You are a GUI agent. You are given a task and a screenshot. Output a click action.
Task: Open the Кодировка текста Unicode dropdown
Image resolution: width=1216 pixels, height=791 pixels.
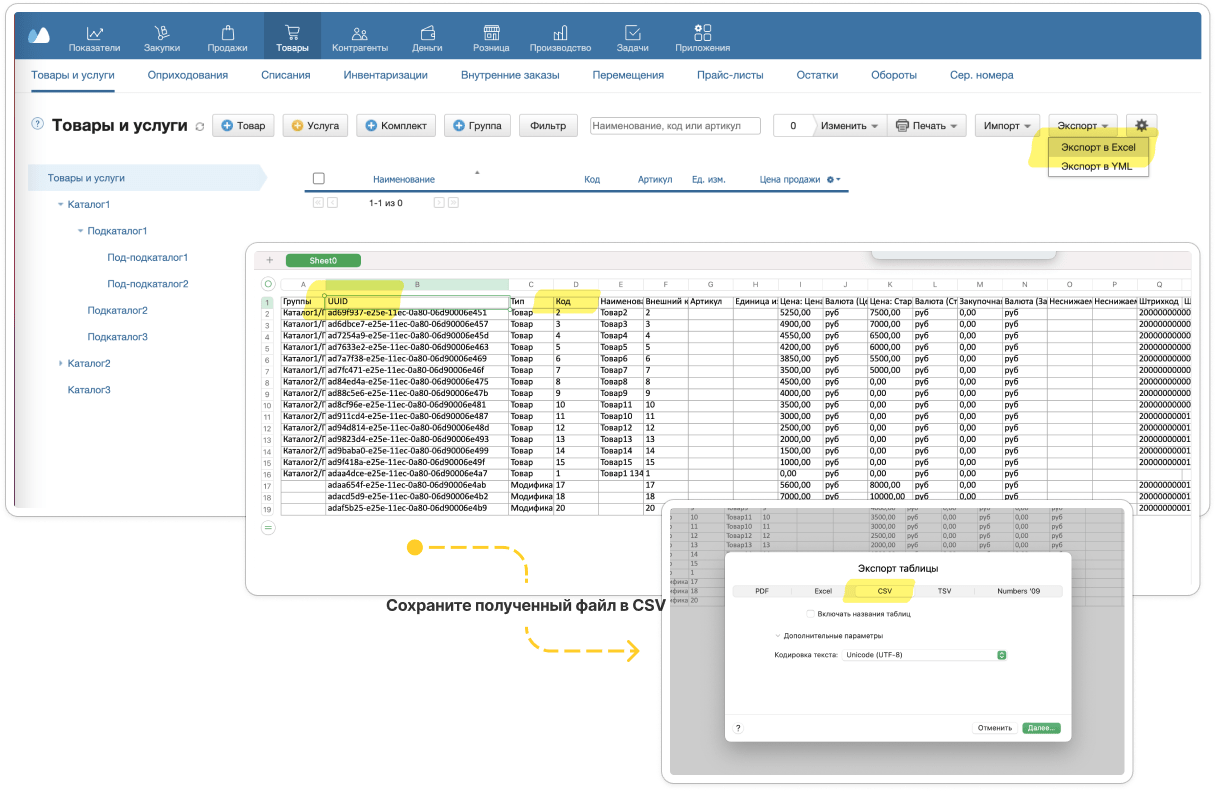click(x=923, y=655)
